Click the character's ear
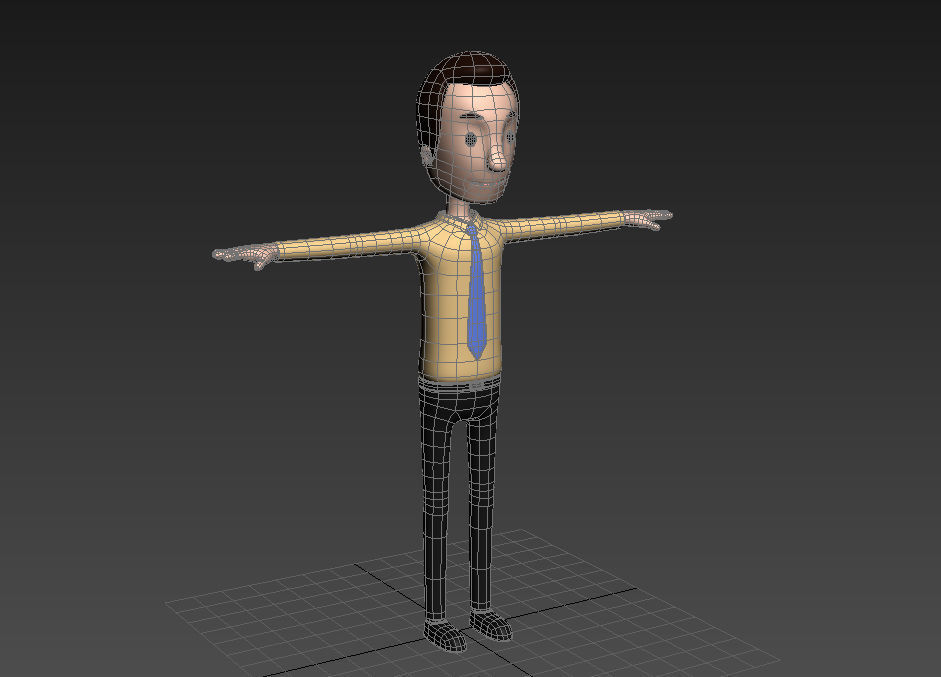This screenshot has width=941, height=677. (x=427, y=156)
